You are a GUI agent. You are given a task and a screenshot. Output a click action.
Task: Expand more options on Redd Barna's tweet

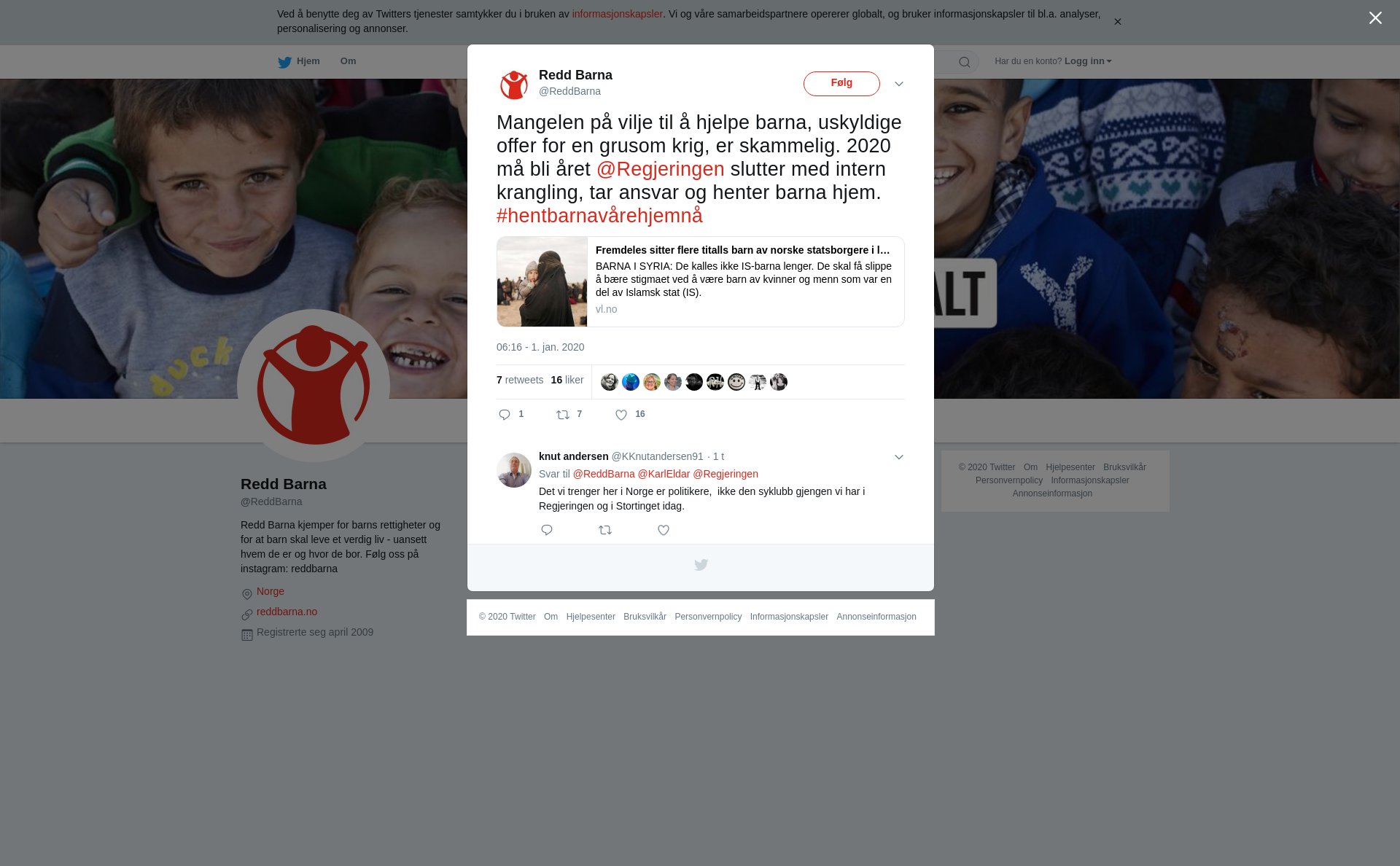pos(899,84)
